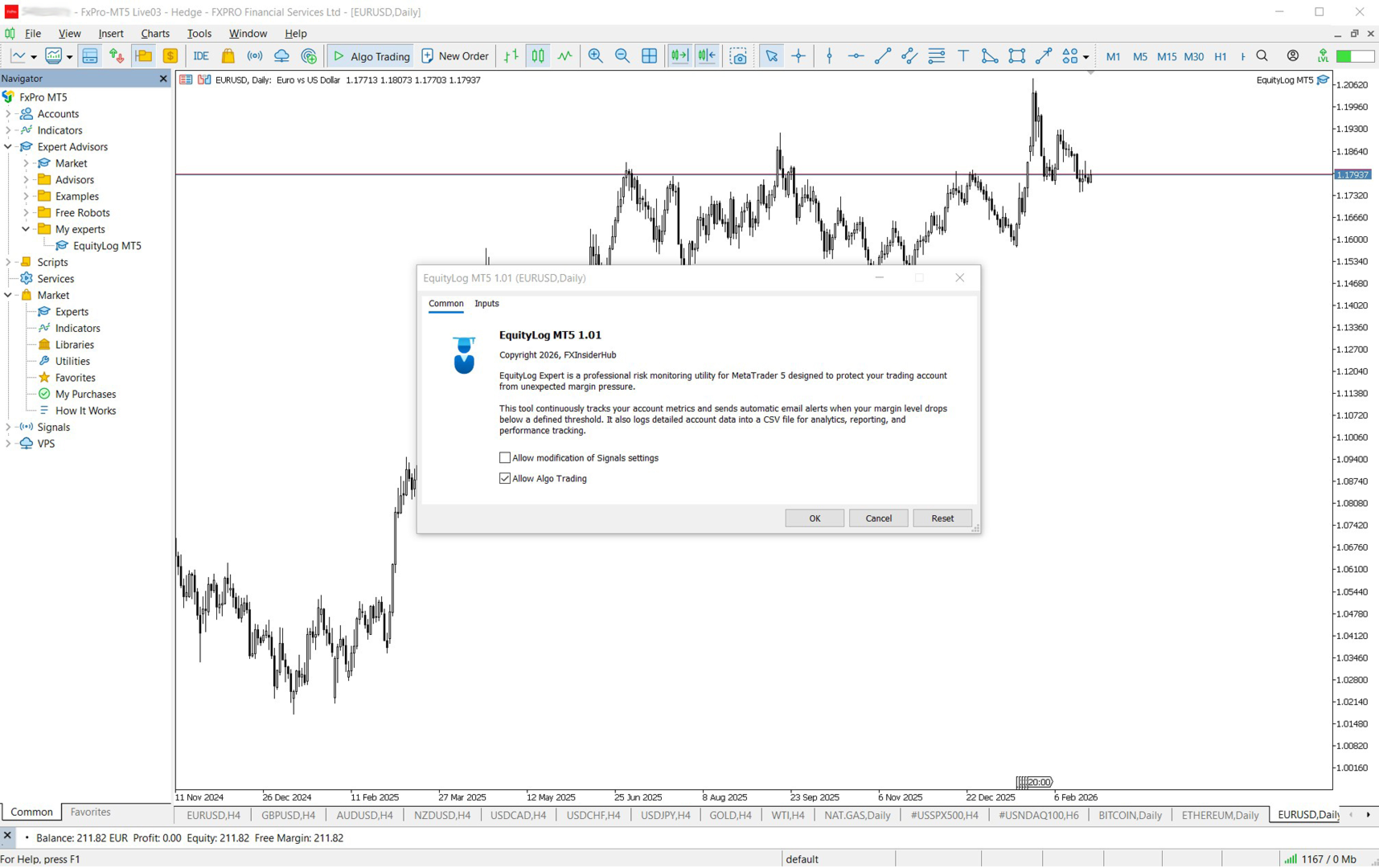This screenshot has height=868, width=1379.
Task: Select the vertical line drawing tool
Action: (830, 56)
